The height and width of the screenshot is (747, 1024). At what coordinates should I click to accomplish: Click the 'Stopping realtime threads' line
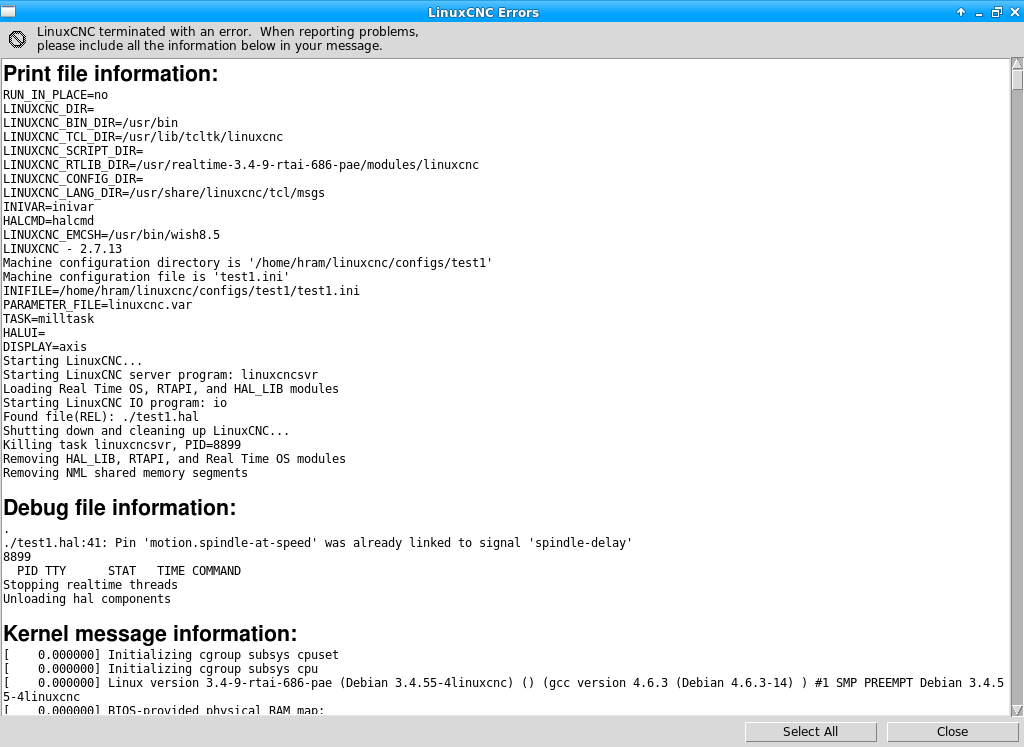tap(90, 585)
